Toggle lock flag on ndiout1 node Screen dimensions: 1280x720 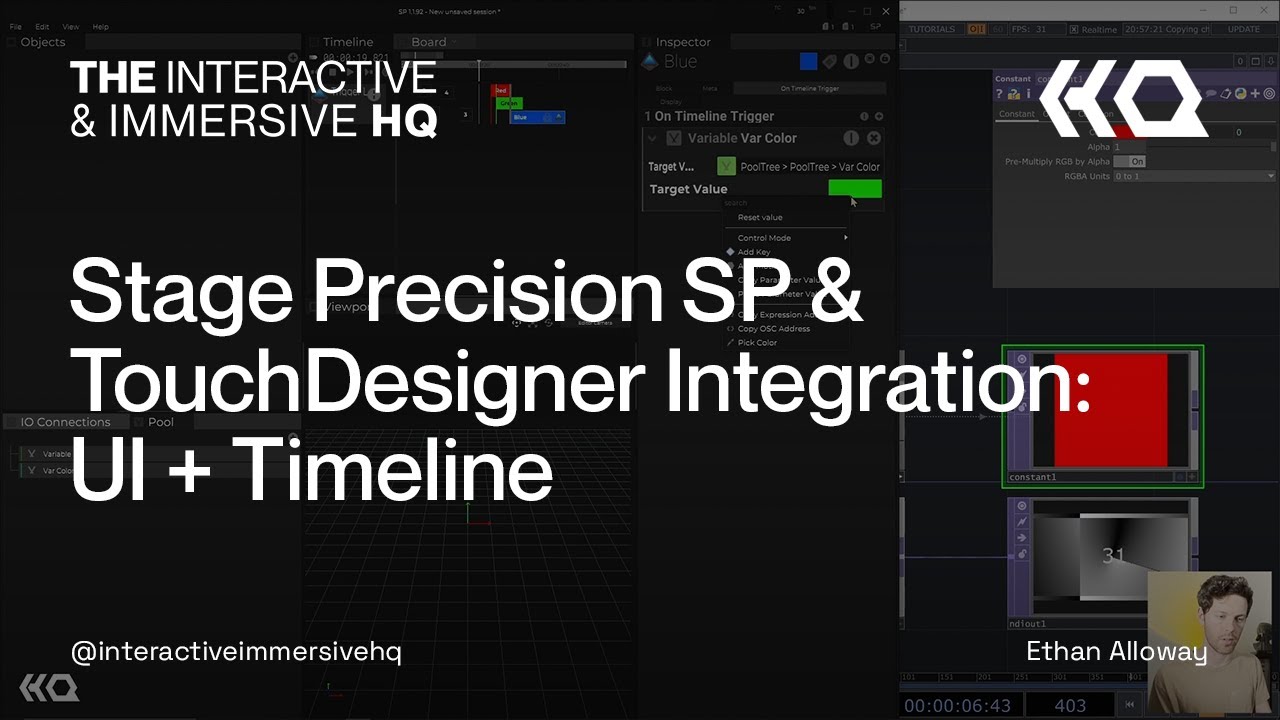click(x=1022, y=553)
